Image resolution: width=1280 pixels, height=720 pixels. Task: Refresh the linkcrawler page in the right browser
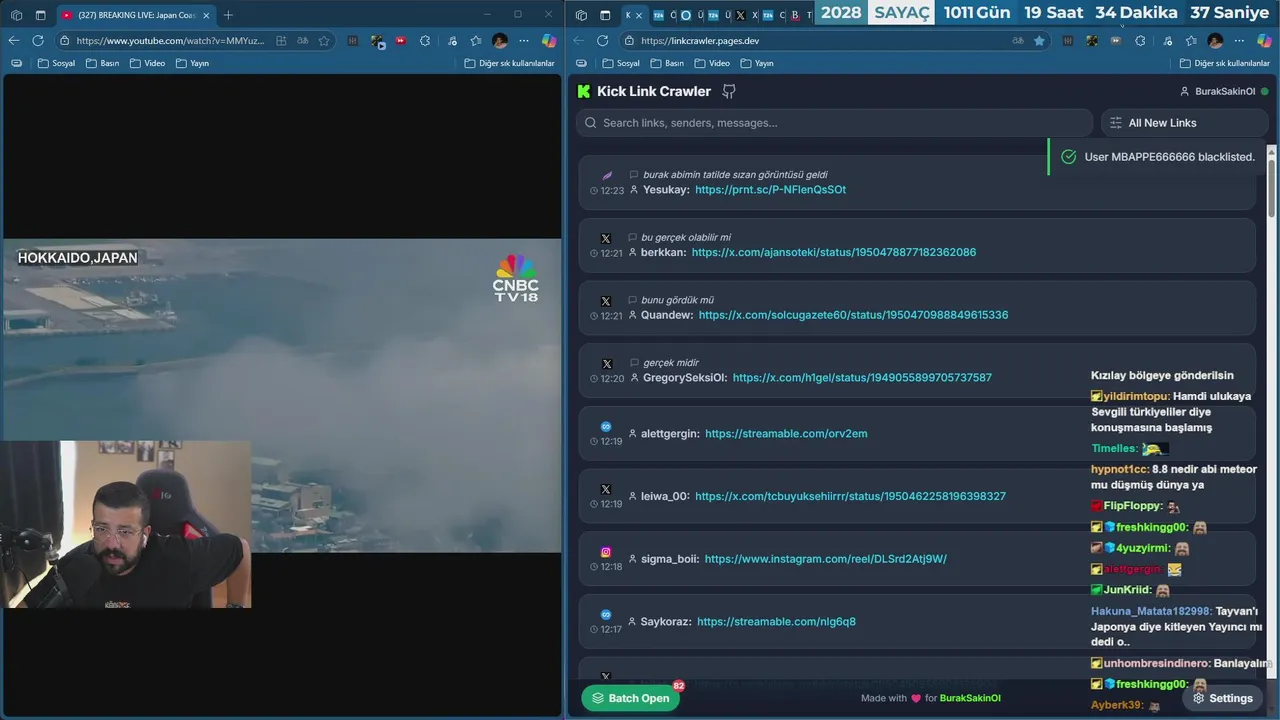[603, 40]
